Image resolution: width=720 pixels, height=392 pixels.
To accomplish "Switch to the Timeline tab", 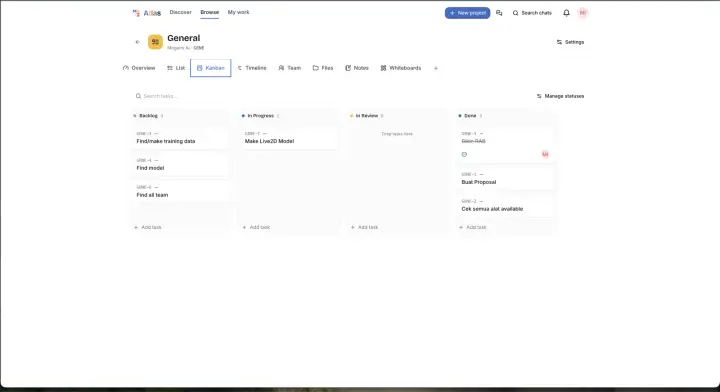I will pyautogui.click(x=252, y=68).
